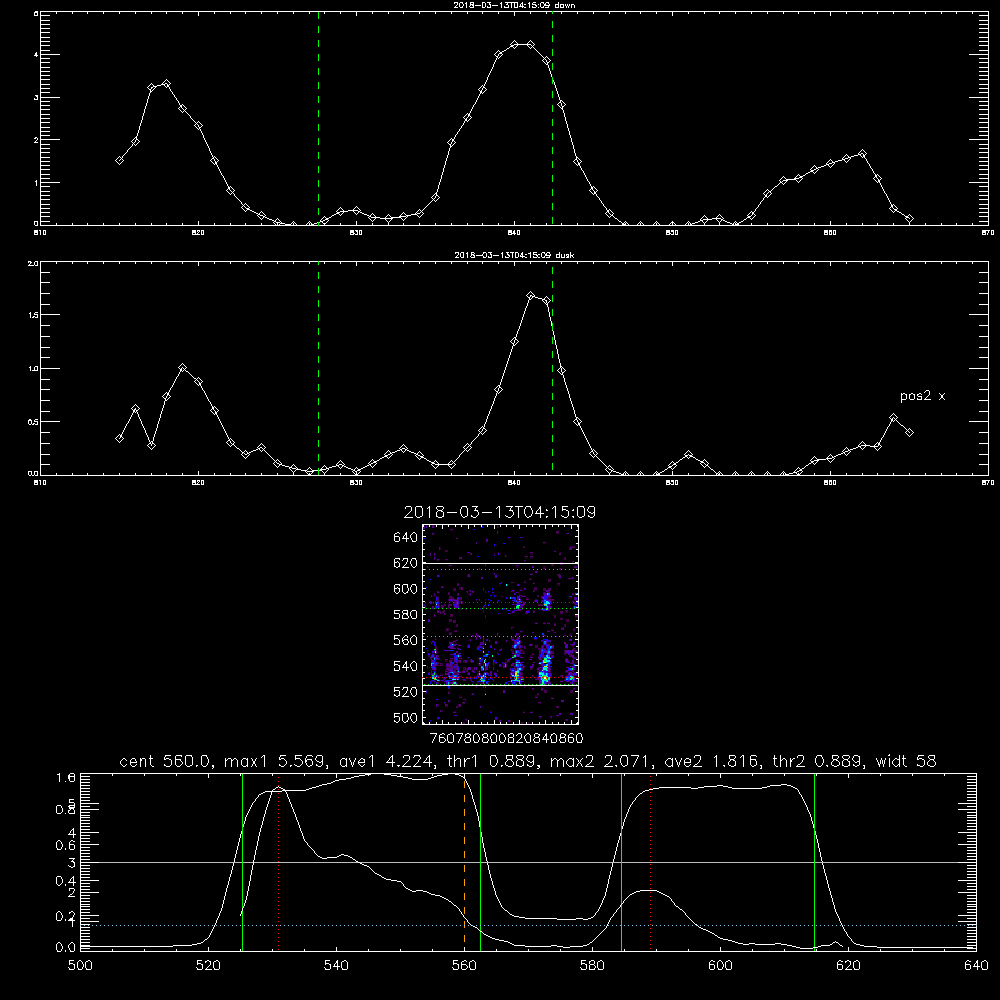Screen dimensions: 1000x1000
Task: Click image y-axis label 520
Action: point(406,692)
